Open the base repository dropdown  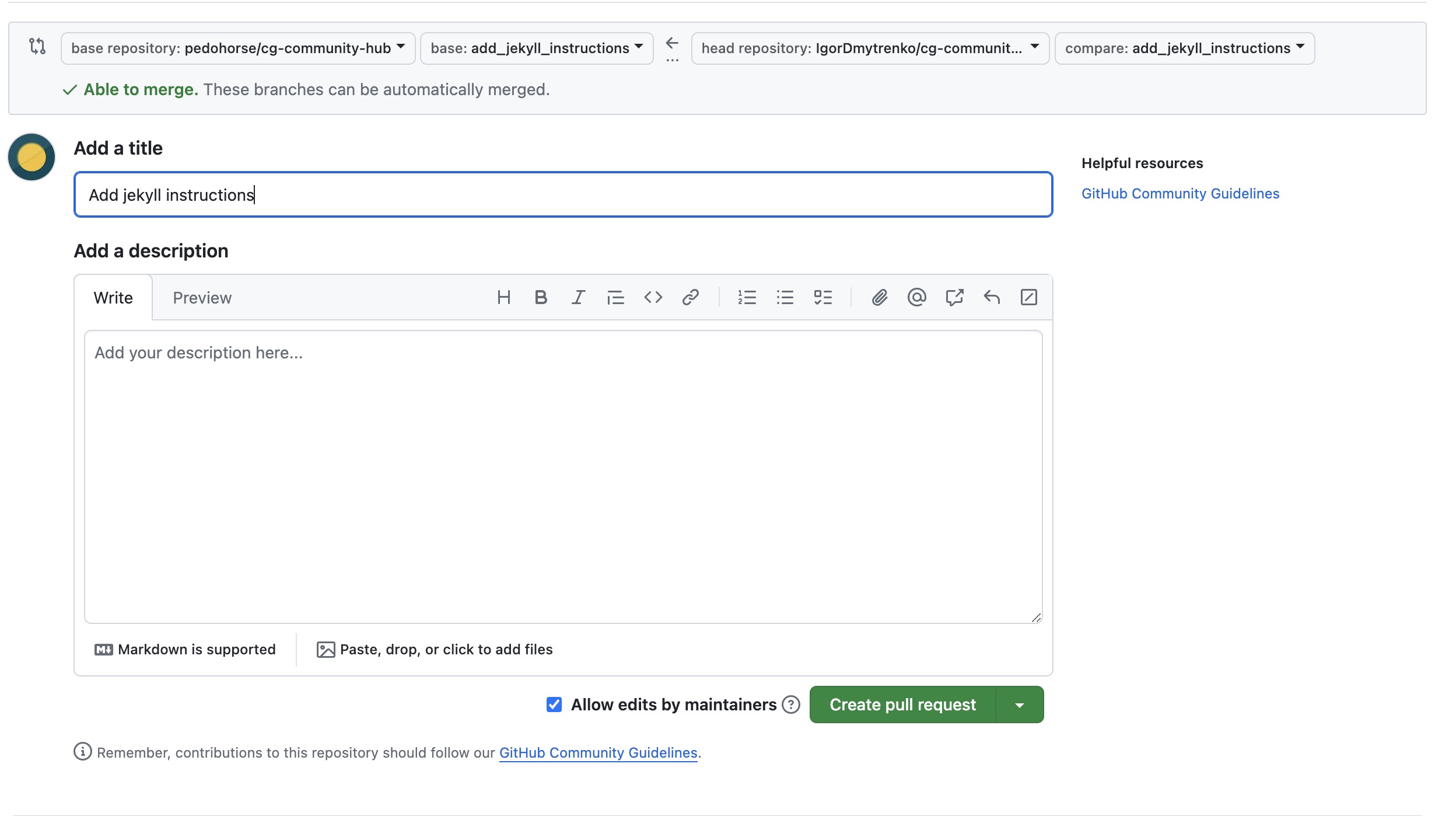[238, 48]
